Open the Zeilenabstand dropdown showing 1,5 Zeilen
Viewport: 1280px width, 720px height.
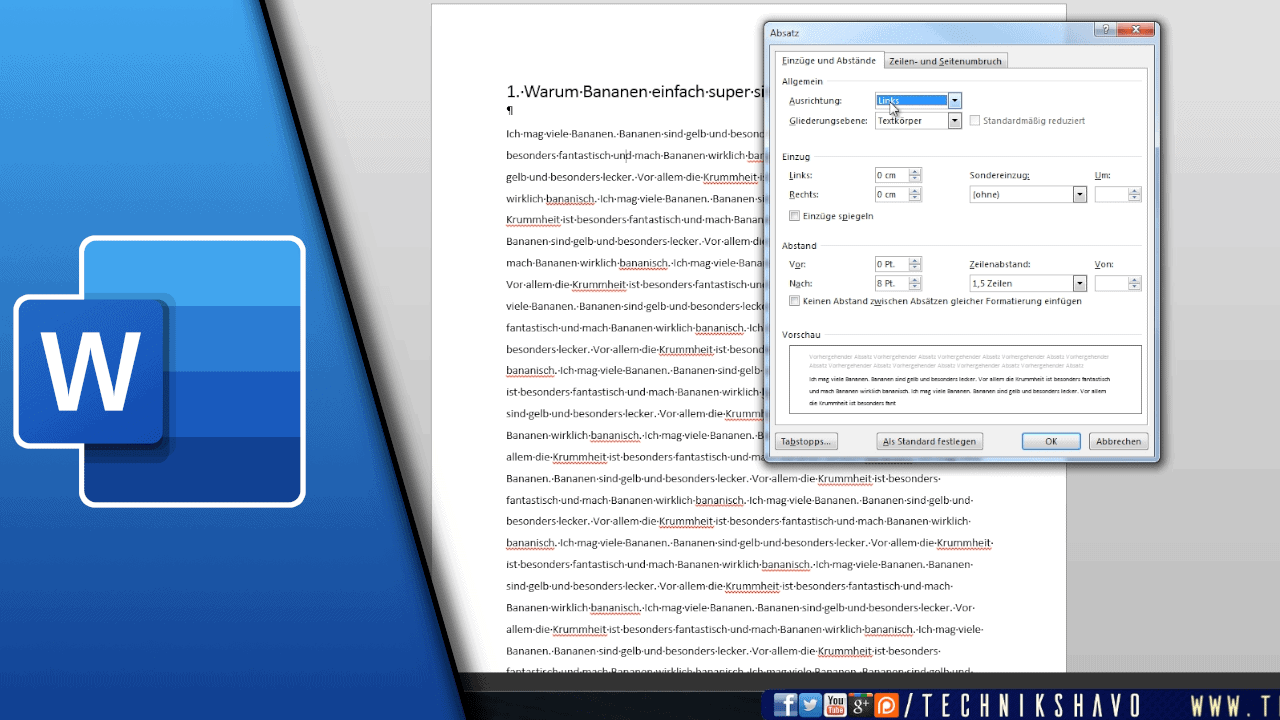click(1028, 284)
